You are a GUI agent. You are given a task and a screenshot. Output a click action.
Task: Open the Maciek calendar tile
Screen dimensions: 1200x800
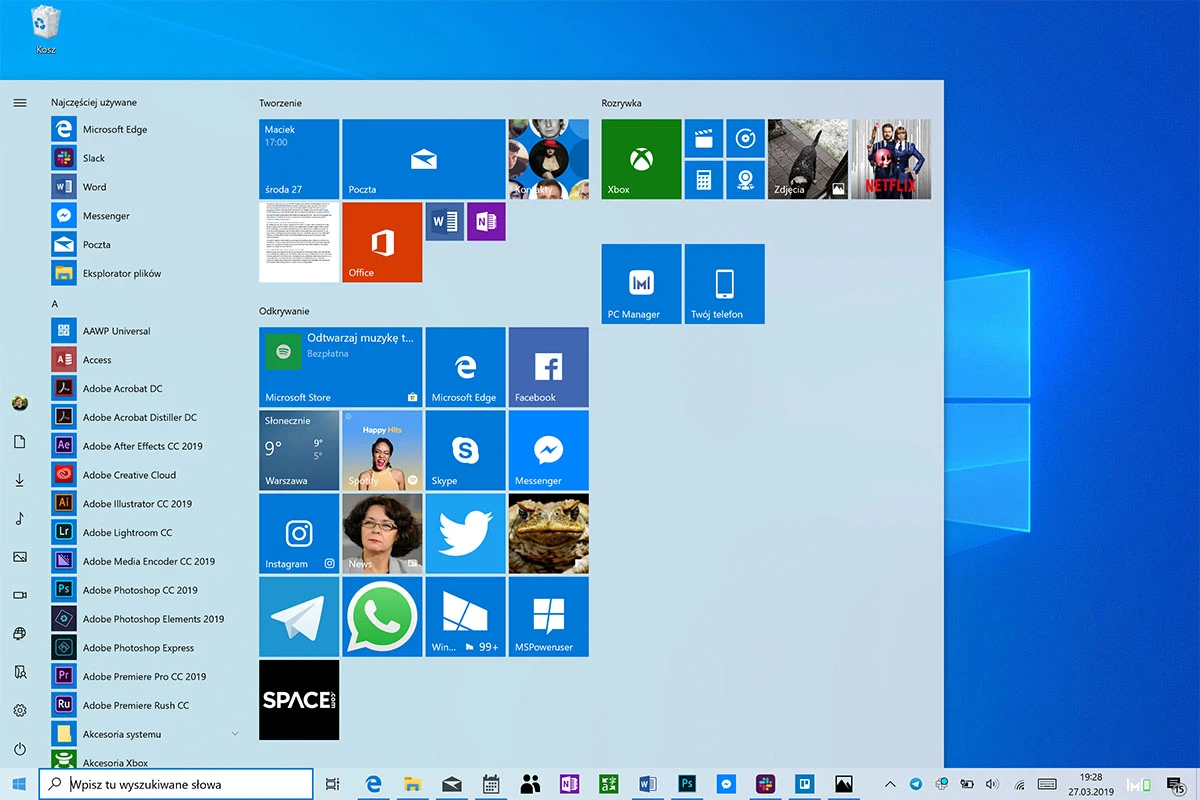click(x=299, y=159)
